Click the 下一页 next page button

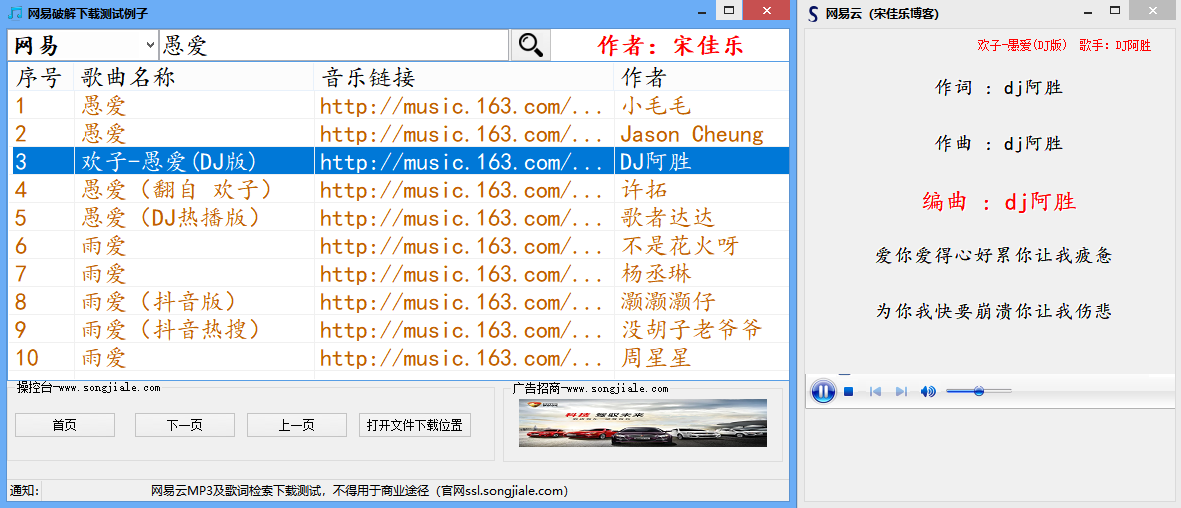coord(184,425)
